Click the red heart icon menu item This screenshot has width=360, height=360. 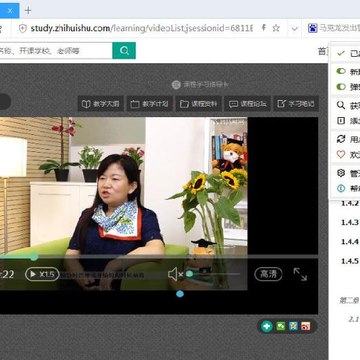tap(345, 154)
